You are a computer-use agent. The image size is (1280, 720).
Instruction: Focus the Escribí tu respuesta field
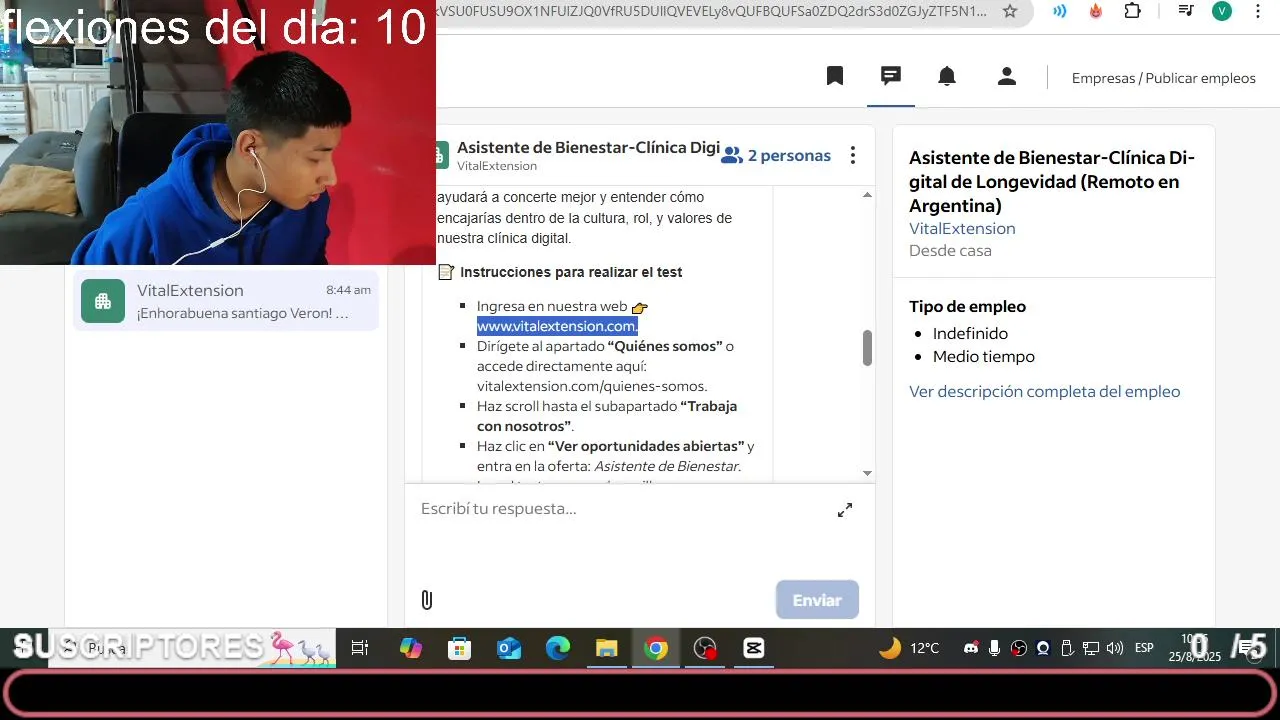(620, 509)
